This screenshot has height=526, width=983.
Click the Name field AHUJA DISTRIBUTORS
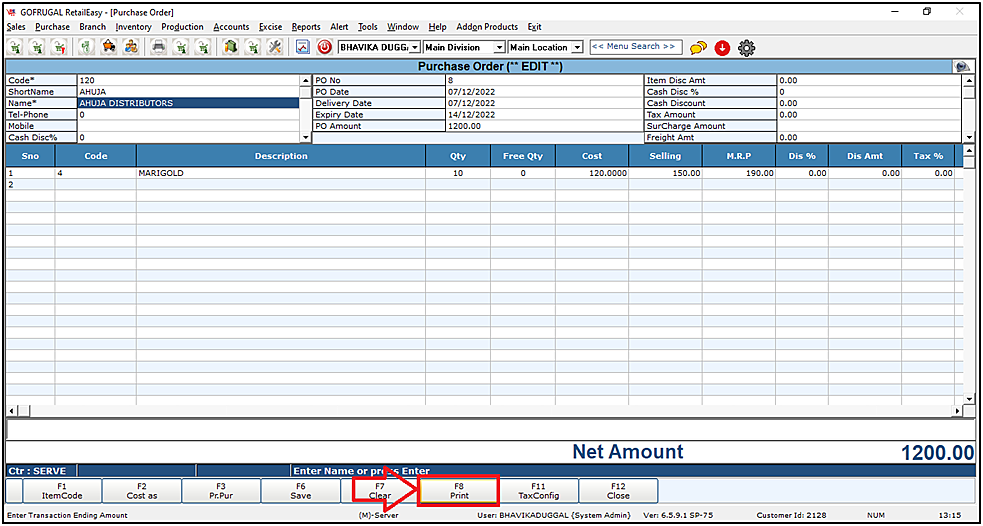pyautogui.click(x=188, y=103)
